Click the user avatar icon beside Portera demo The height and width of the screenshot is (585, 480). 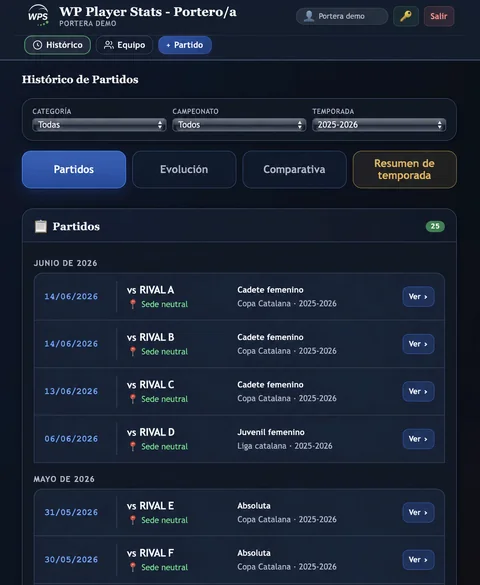[309, 16]
